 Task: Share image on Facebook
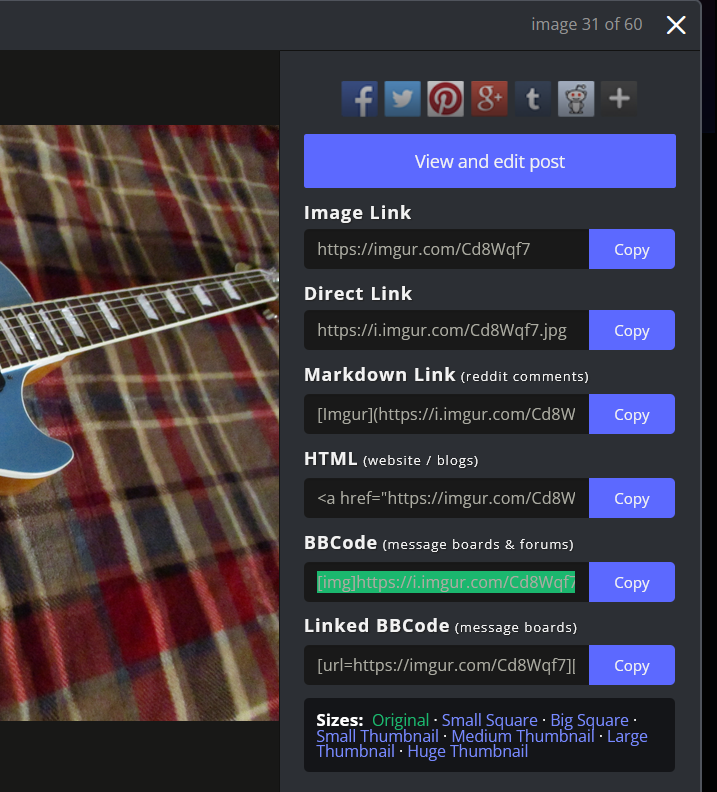coord(360,99)
